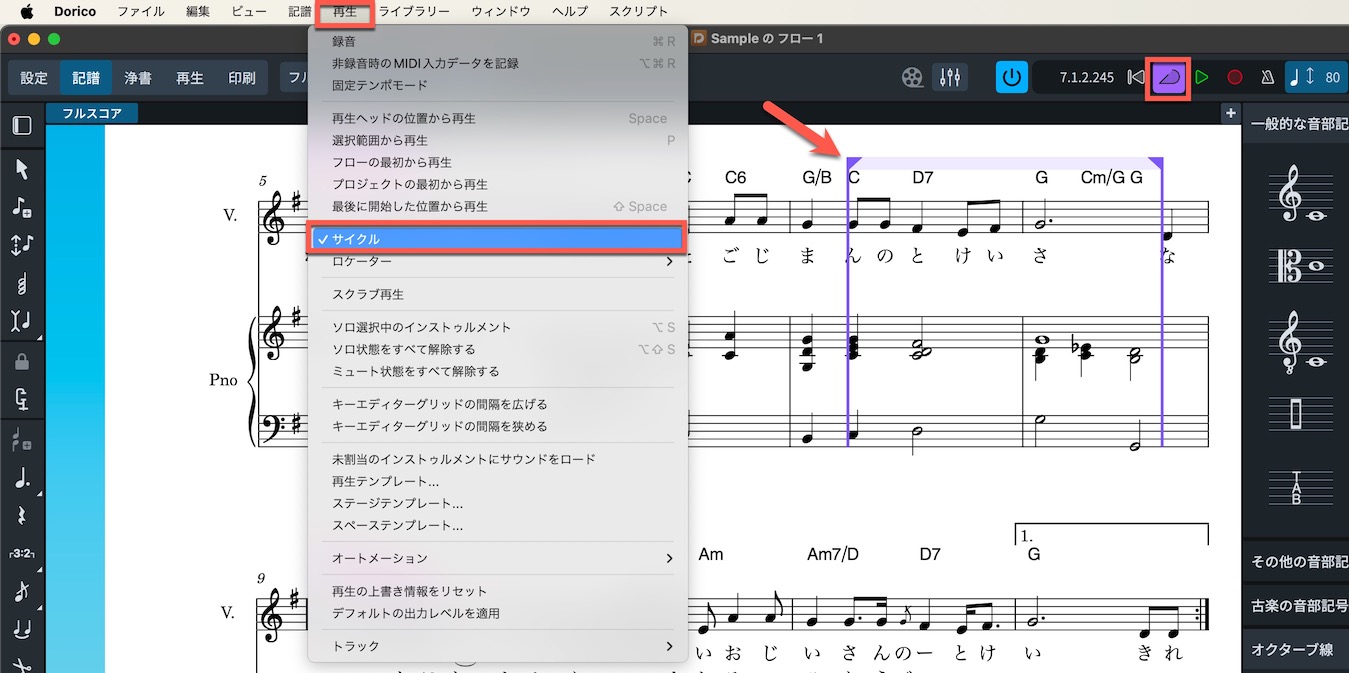The width and height of the screenshot is (1349, 673).
Task: Open the ライブラリー menu
Action: pyautogui.click(x=413, y=12)
